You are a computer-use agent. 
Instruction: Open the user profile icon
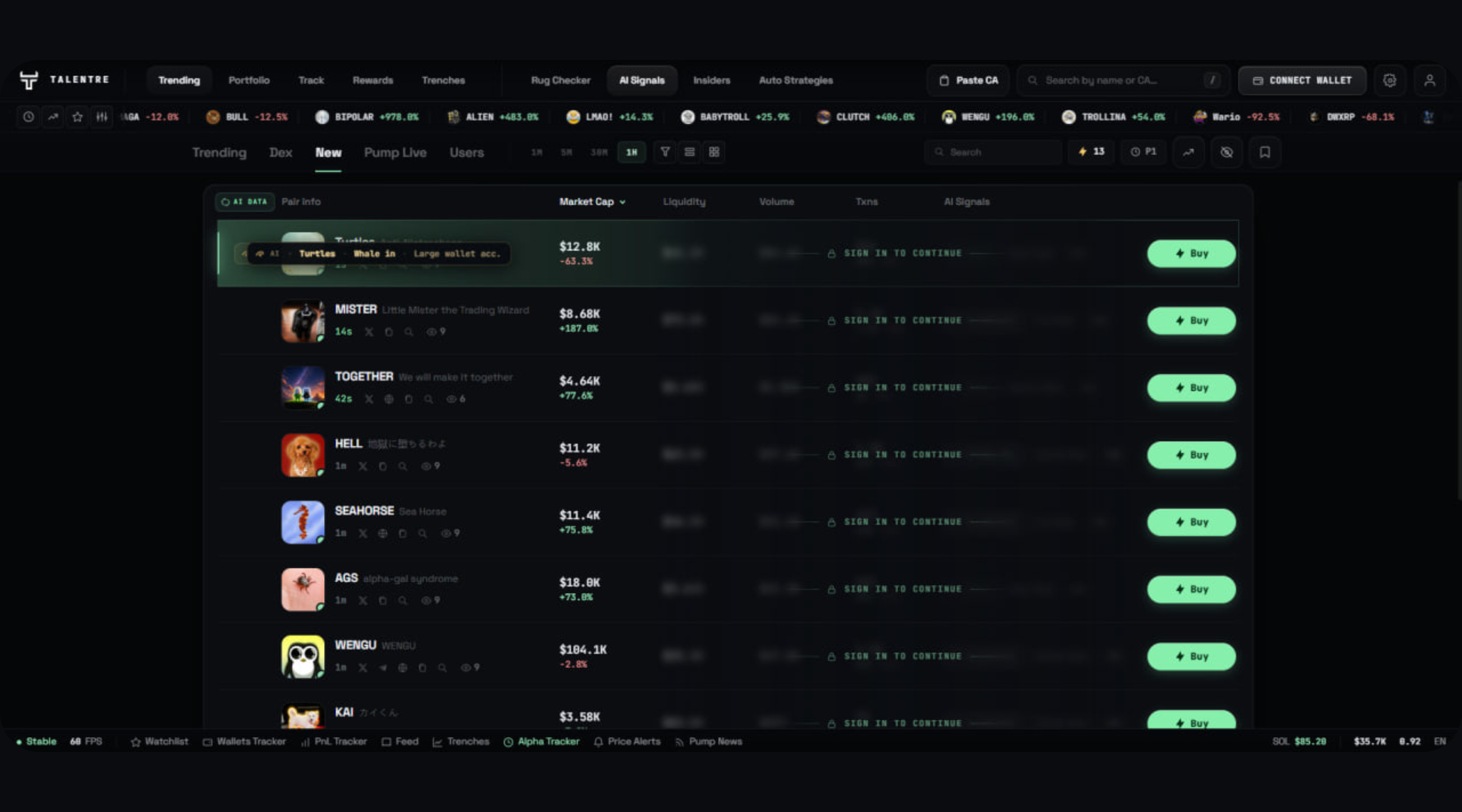pos(1429,80)
